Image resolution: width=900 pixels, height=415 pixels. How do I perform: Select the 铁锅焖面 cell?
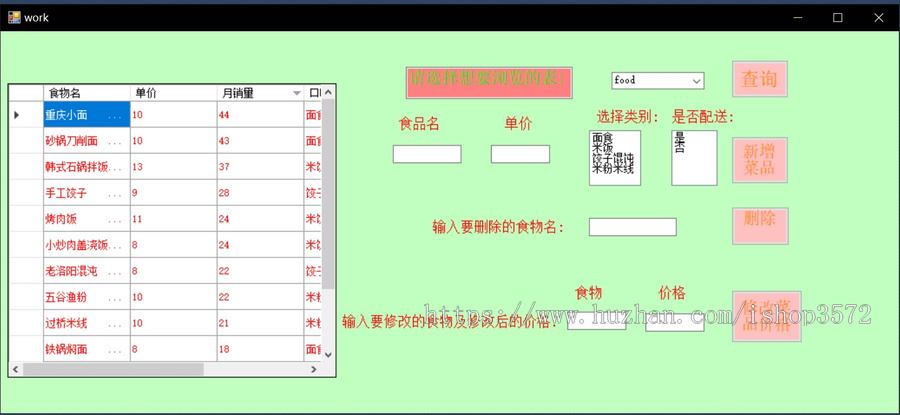(87, 349)
